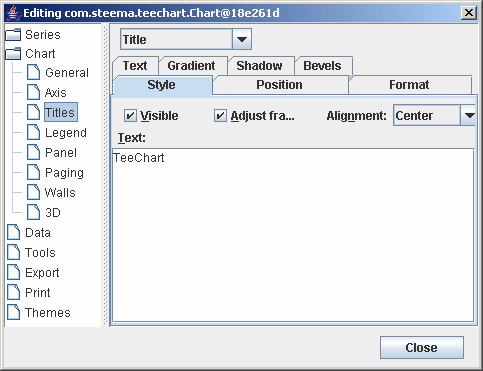
Task: Open the Title selection dropdown arrow
Action: point(242,39)
